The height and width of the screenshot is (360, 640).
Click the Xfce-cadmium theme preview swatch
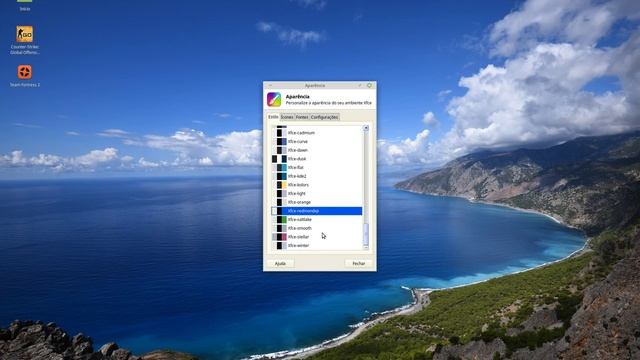pyautogui.click(x=279, y=133)
